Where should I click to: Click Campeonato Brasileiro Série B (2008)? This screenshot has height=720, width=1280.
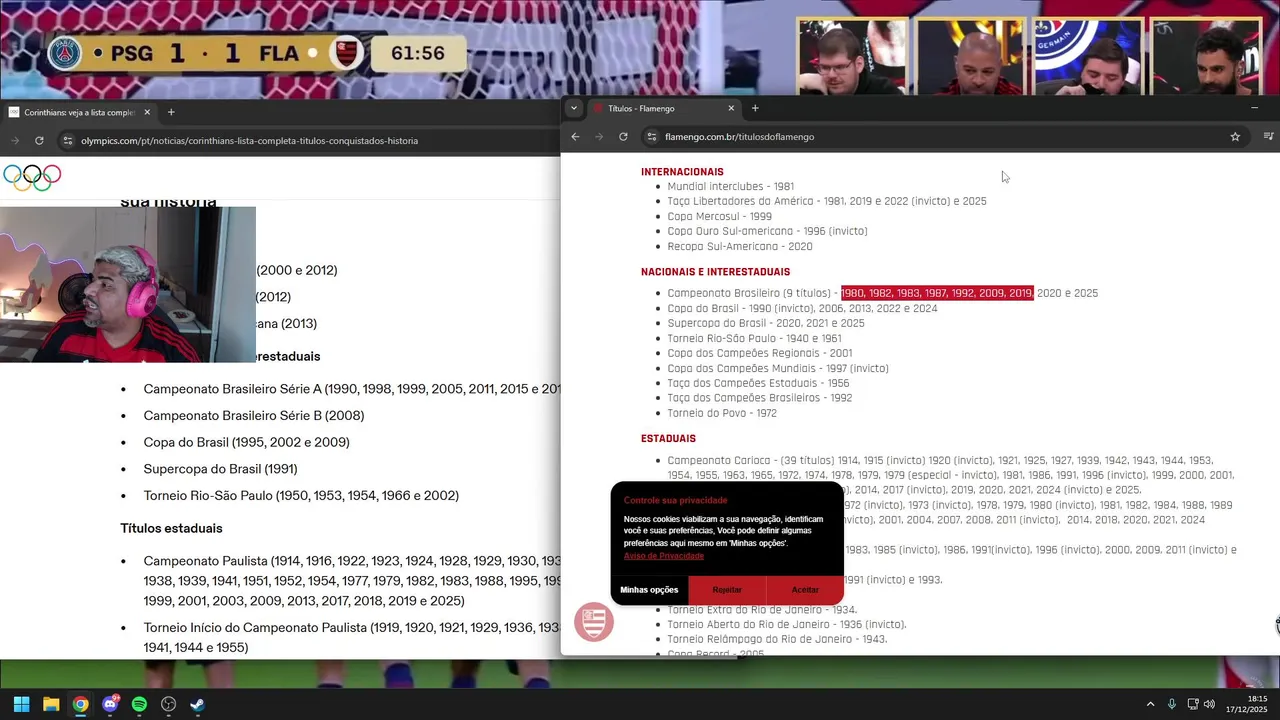click(x=254, y=416)
